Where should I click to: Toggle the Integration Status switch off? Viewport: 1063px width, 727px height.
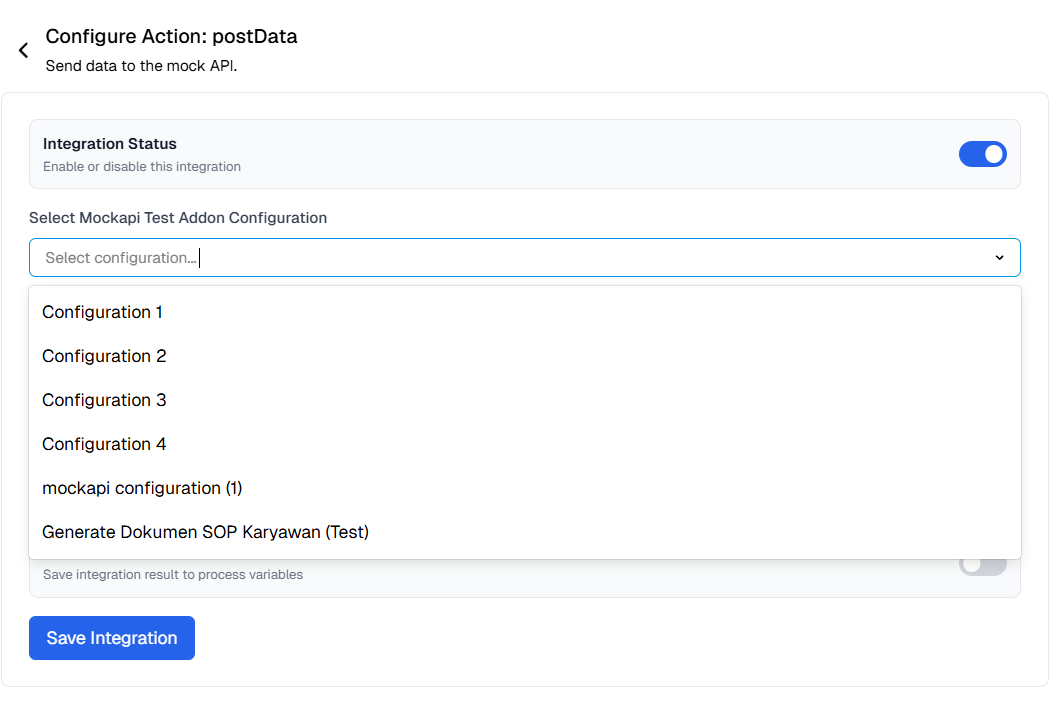click(x=983, y=154)
